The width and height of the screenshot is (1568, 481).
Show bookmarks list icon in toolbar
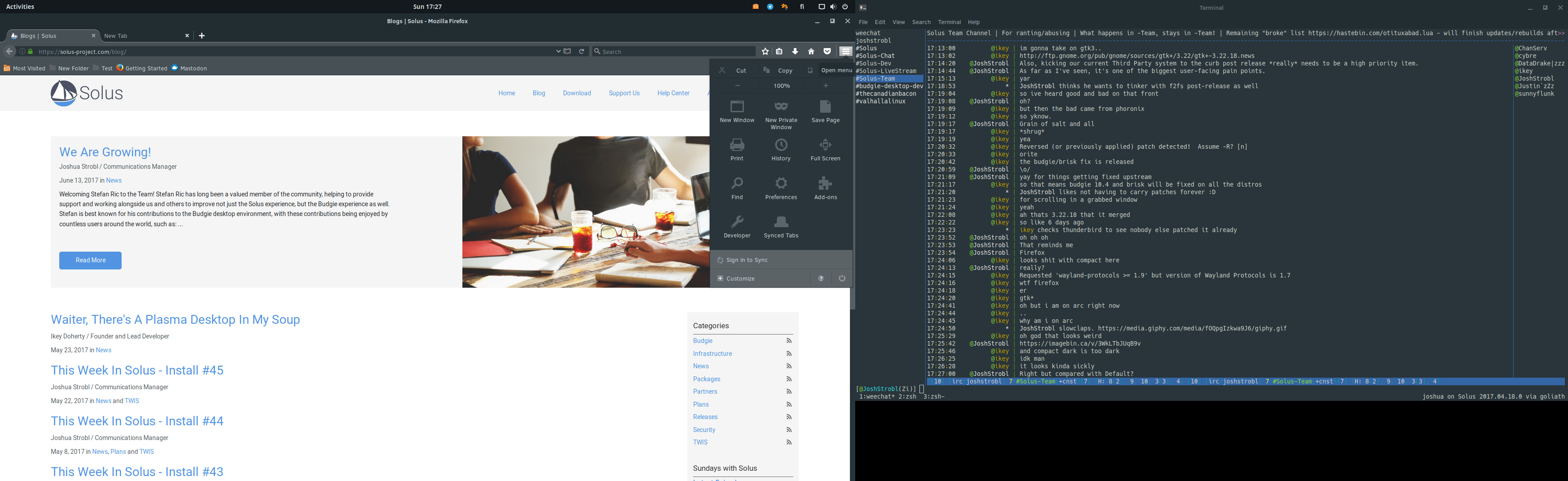(x=779, y=52)
